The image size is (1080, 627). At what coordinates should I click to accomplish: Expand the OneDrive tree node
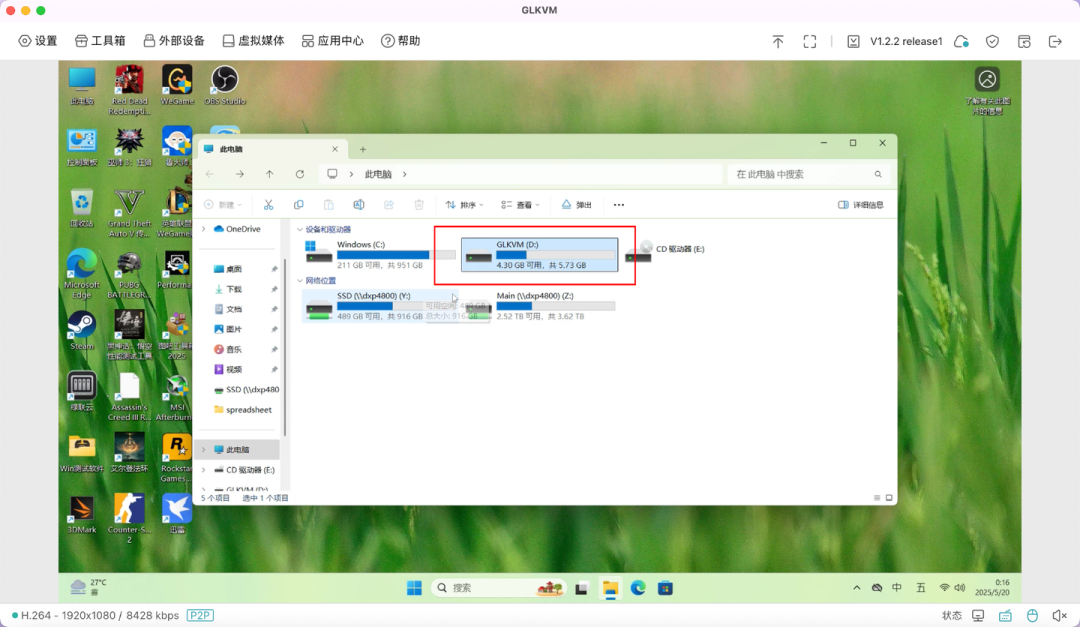(x=204, y=229)
